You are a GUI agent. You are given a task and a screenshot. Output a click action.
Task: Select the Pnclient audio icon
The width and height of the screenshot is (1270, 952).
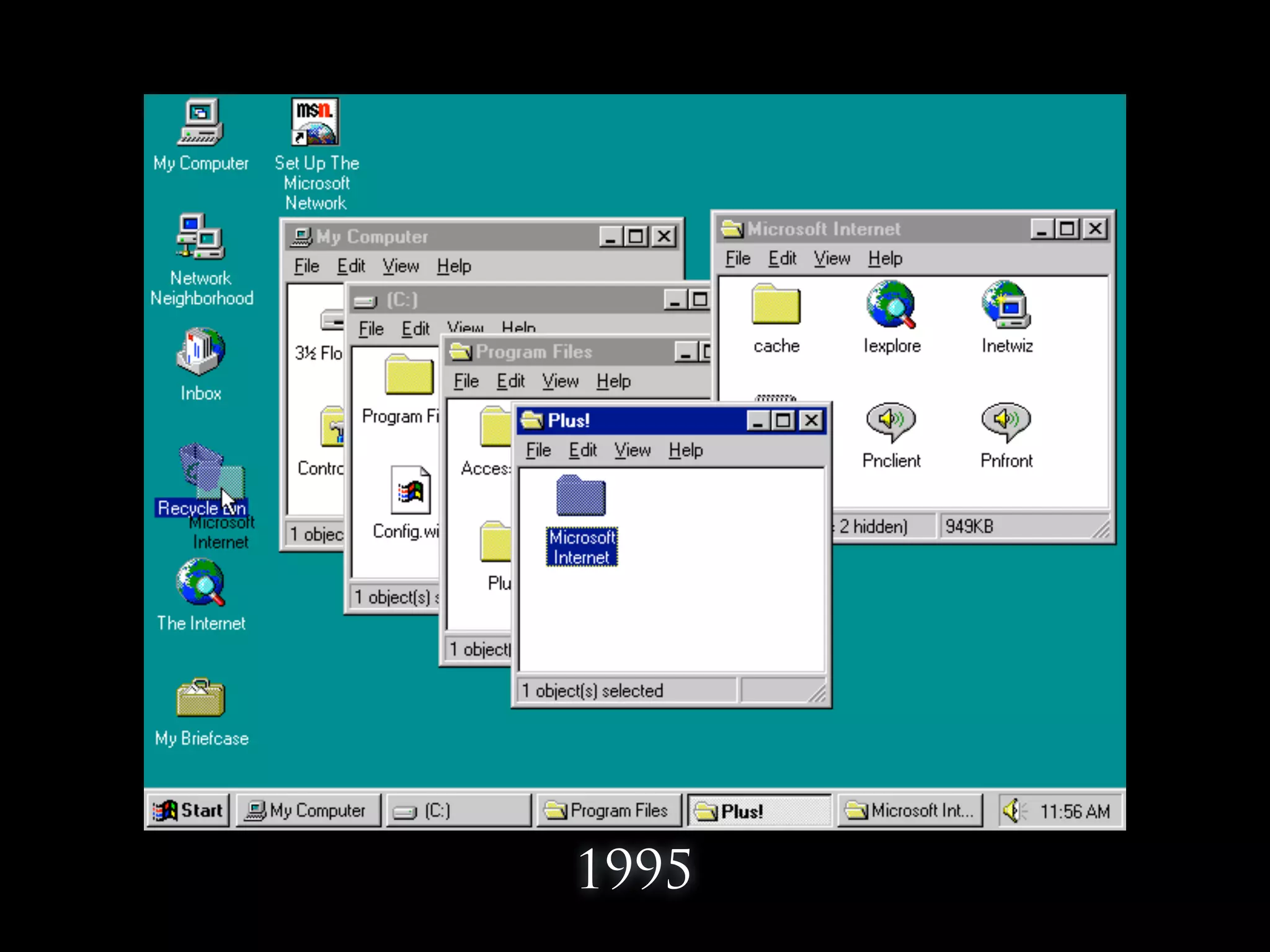click(x=891, y=435)
